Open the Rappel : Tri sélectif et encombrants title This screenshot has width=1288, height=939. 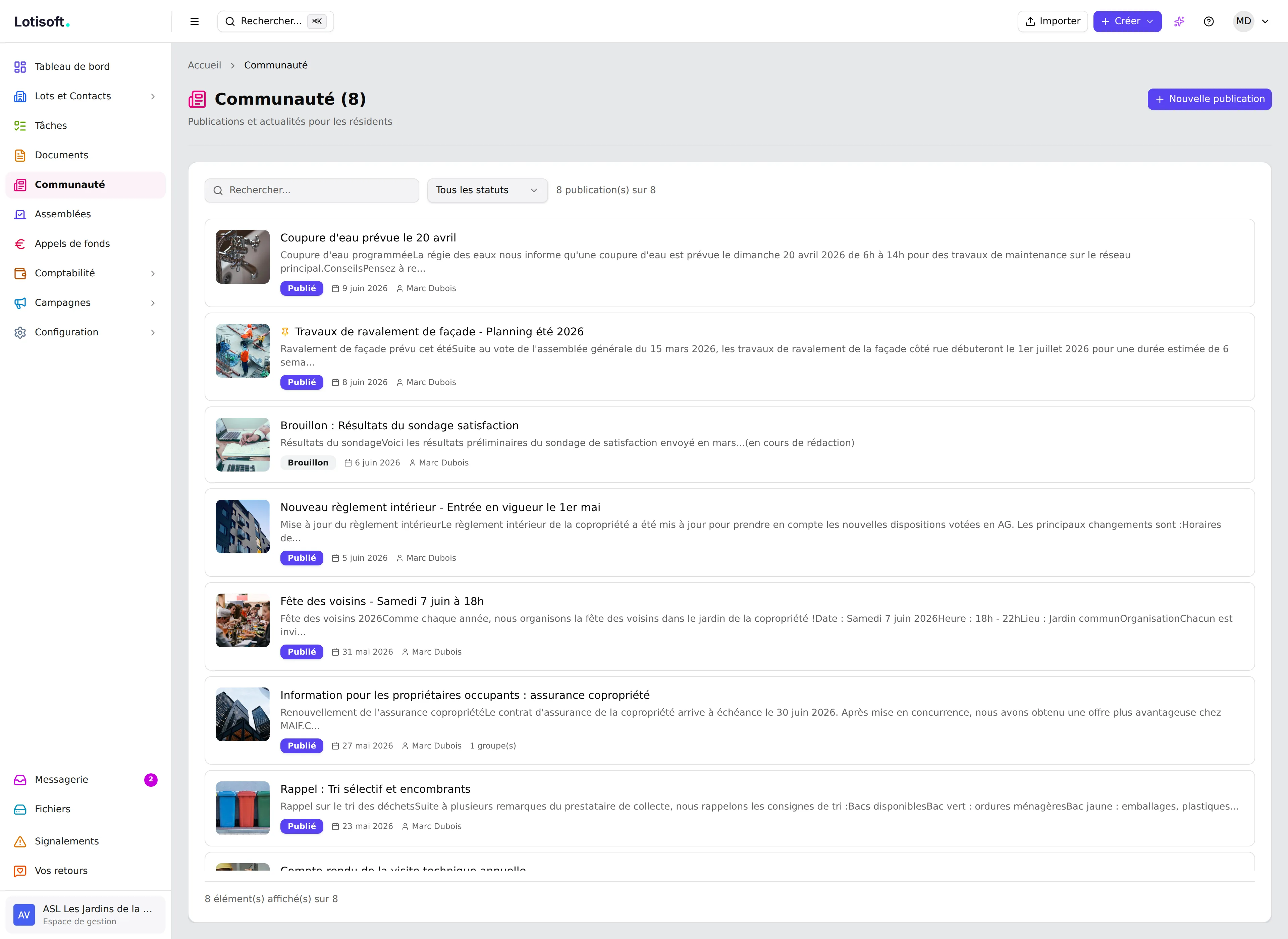pos(375,789)
